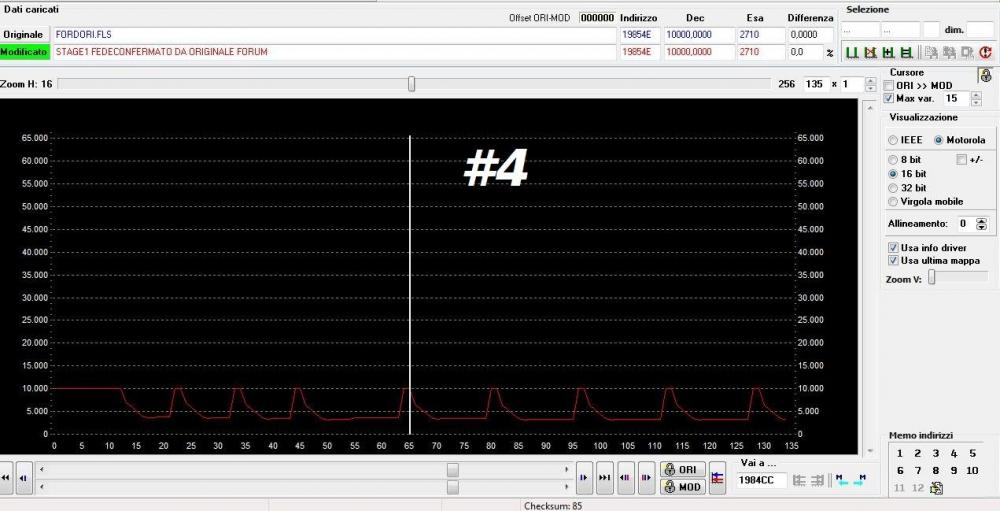Click the Vai a address field 1984CC
The width and height of the screenshot is (1000, 511).
(762, 480)
